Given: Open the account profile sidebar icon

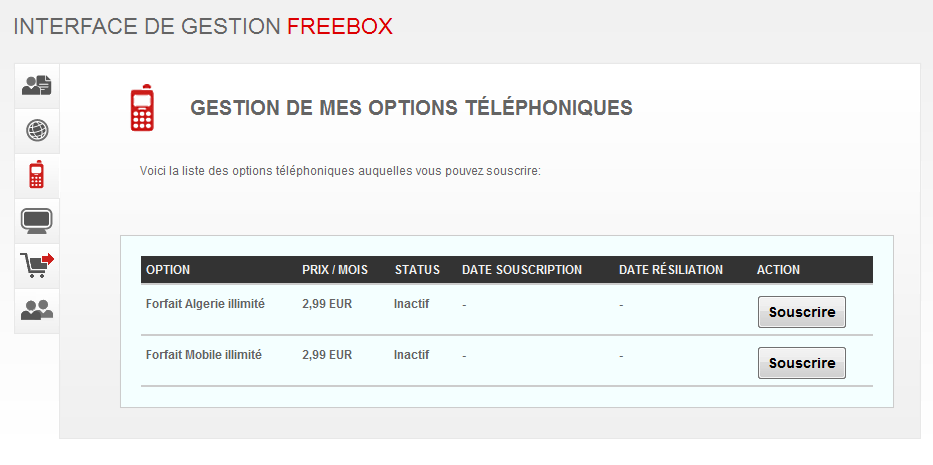Looking at the screenshot, I should tap(37, 86).
